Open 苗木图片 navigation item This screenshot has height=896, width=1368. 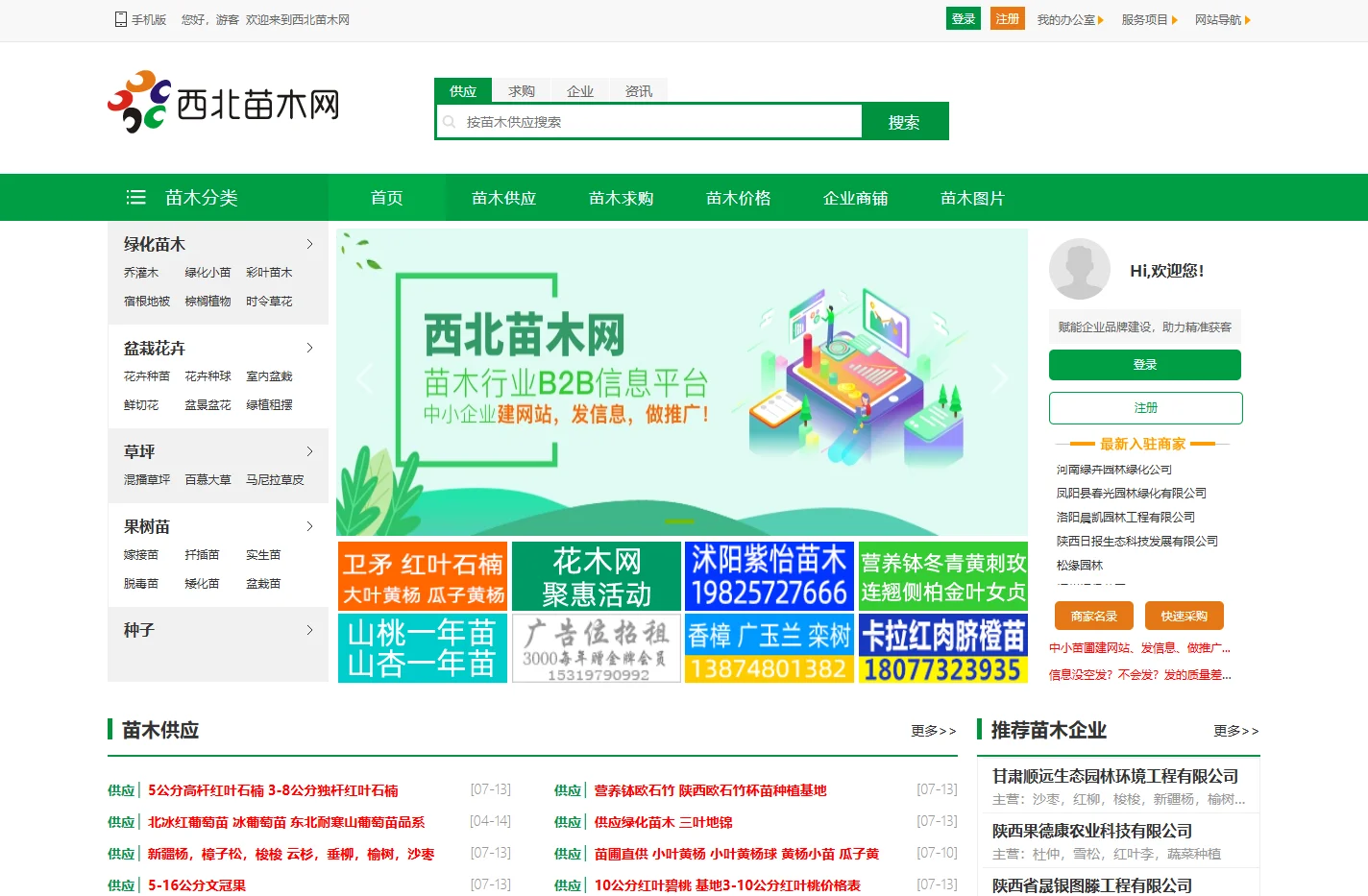coord(973,198)
